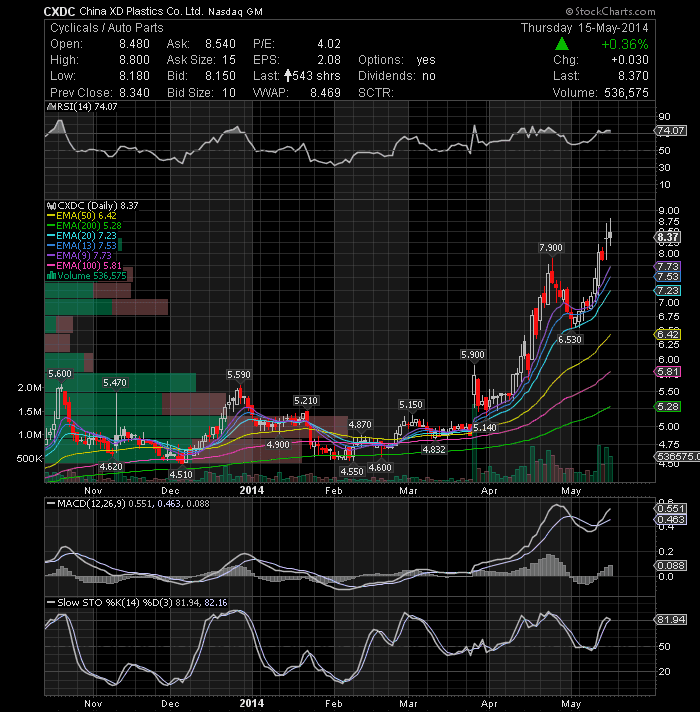Click the 5.900 gap-up high label

pyautogui.click(x=473, y=355)
